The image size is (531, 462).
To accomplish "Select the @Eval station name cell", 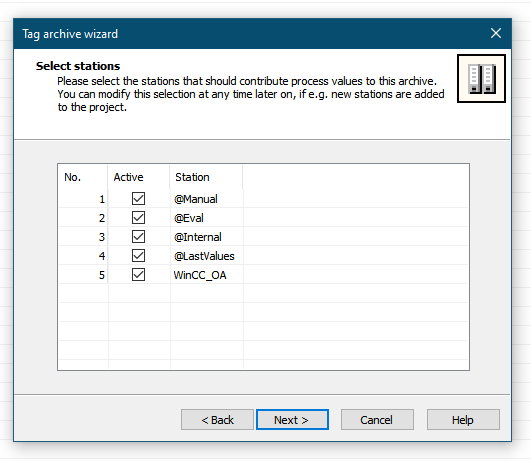I will [x=207, y=218].
